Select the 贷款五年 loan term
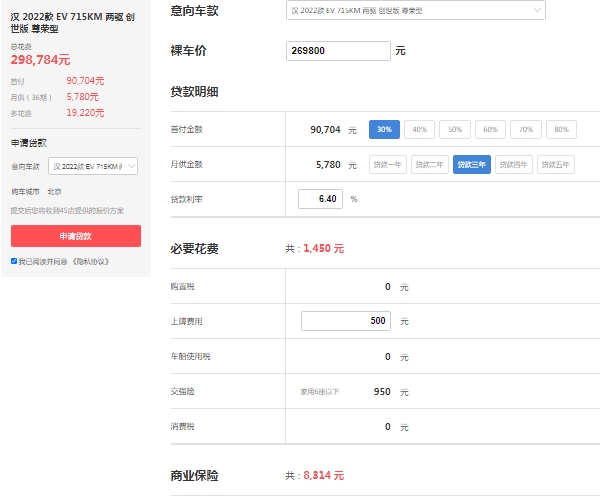This screenshot has height=497, width=600. (556, 164)
